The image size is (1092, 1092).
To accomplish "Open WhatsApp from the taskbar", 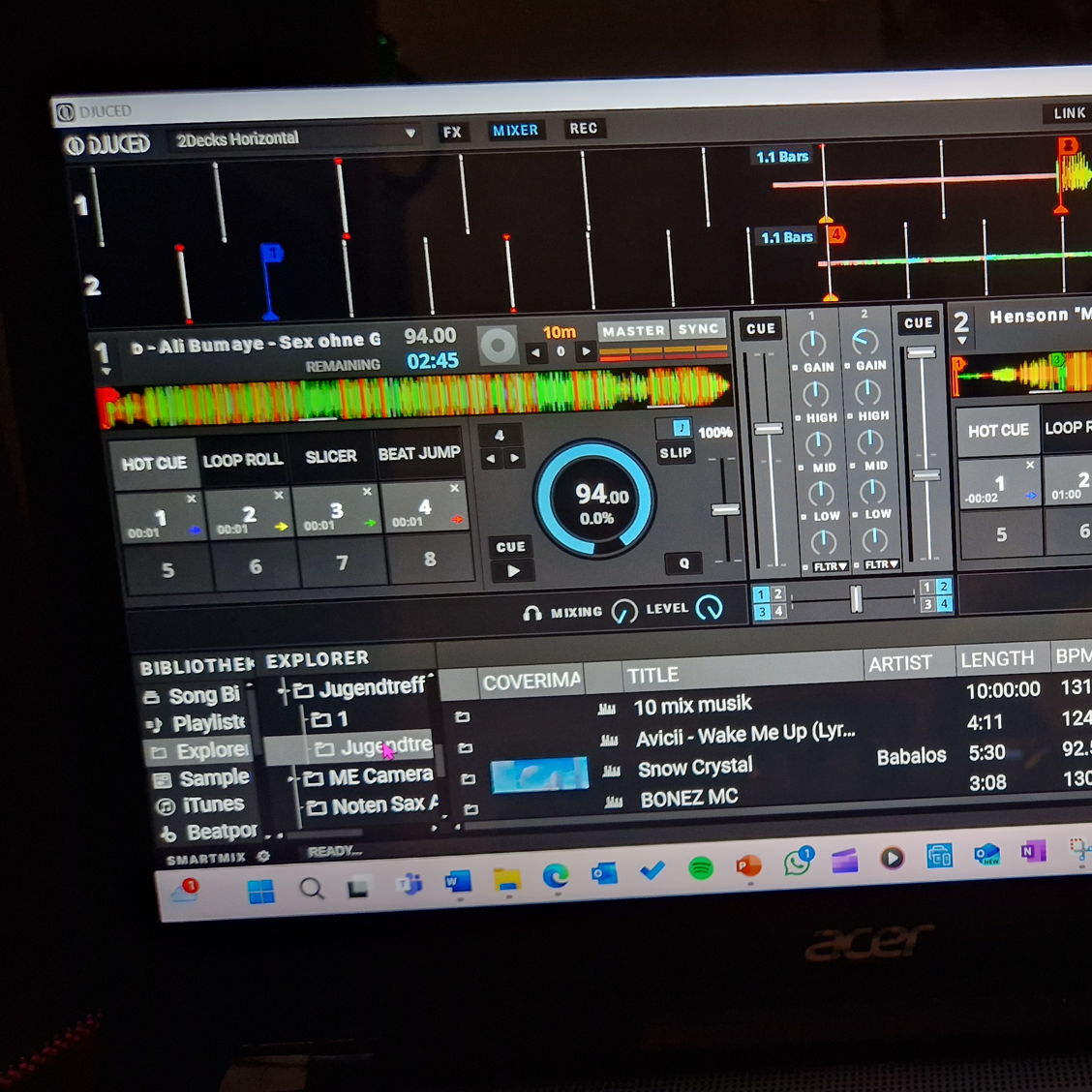I will coord(797,863).
